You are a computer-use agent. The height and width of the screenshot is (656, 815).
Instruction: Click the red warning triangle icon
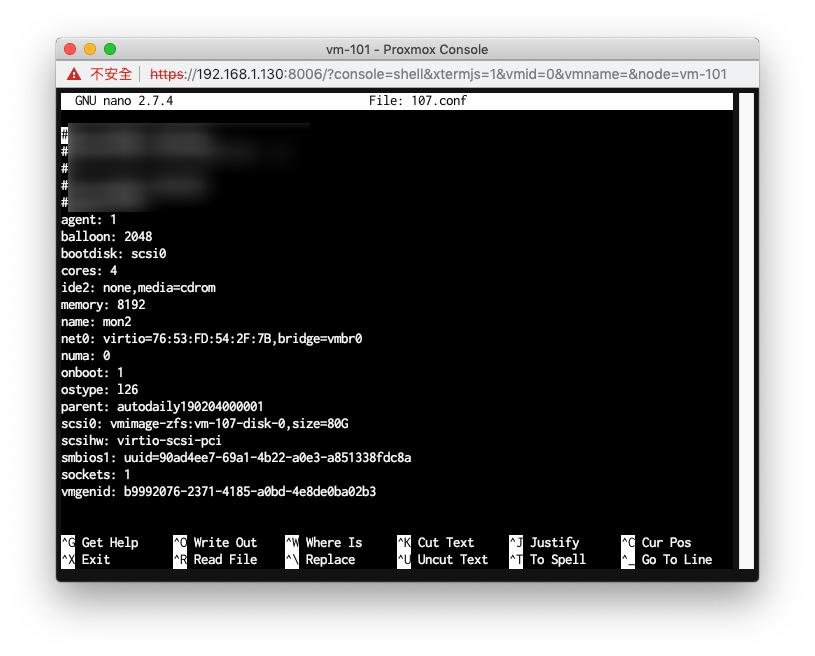74,74
